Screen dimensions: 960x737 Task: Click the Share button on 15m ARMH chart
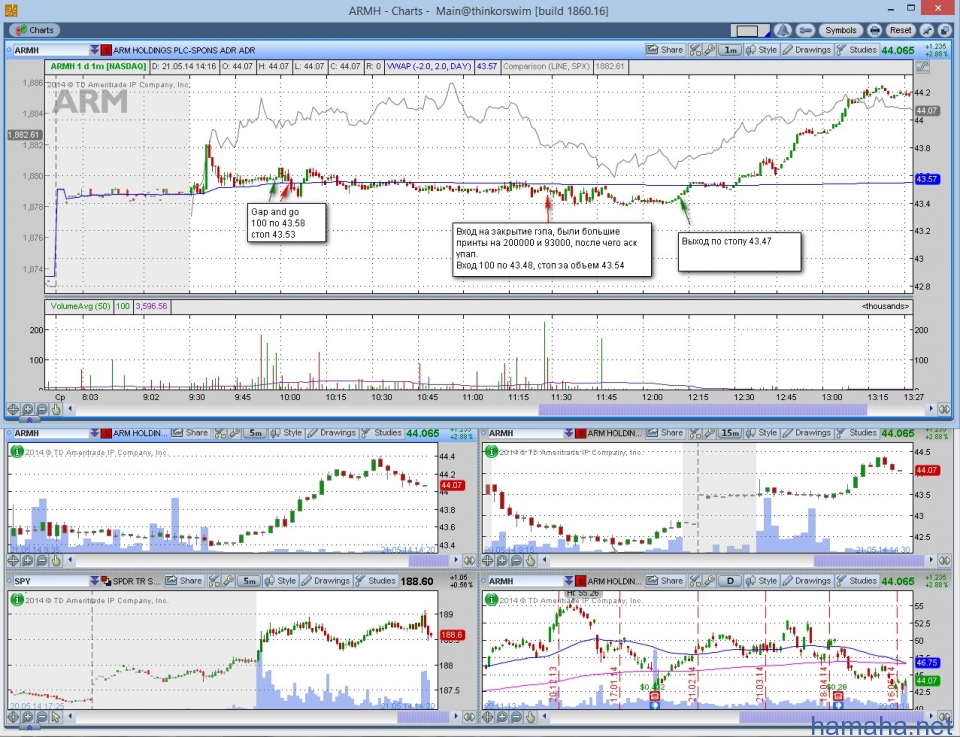pyautogui.click(x=665, y=433)
